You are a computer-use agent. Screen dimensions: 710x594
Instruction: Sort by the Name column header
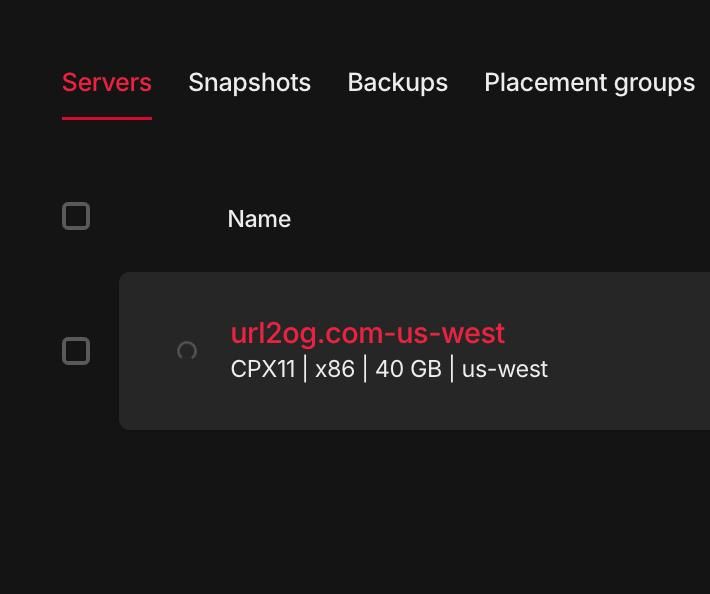(x=259, y=219)
